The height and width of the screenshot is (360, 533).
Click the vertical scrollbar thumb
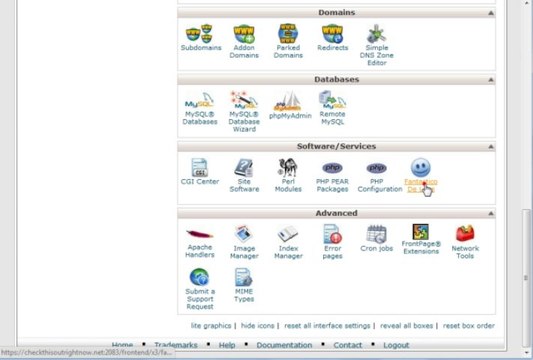click(x=526, y=277)
